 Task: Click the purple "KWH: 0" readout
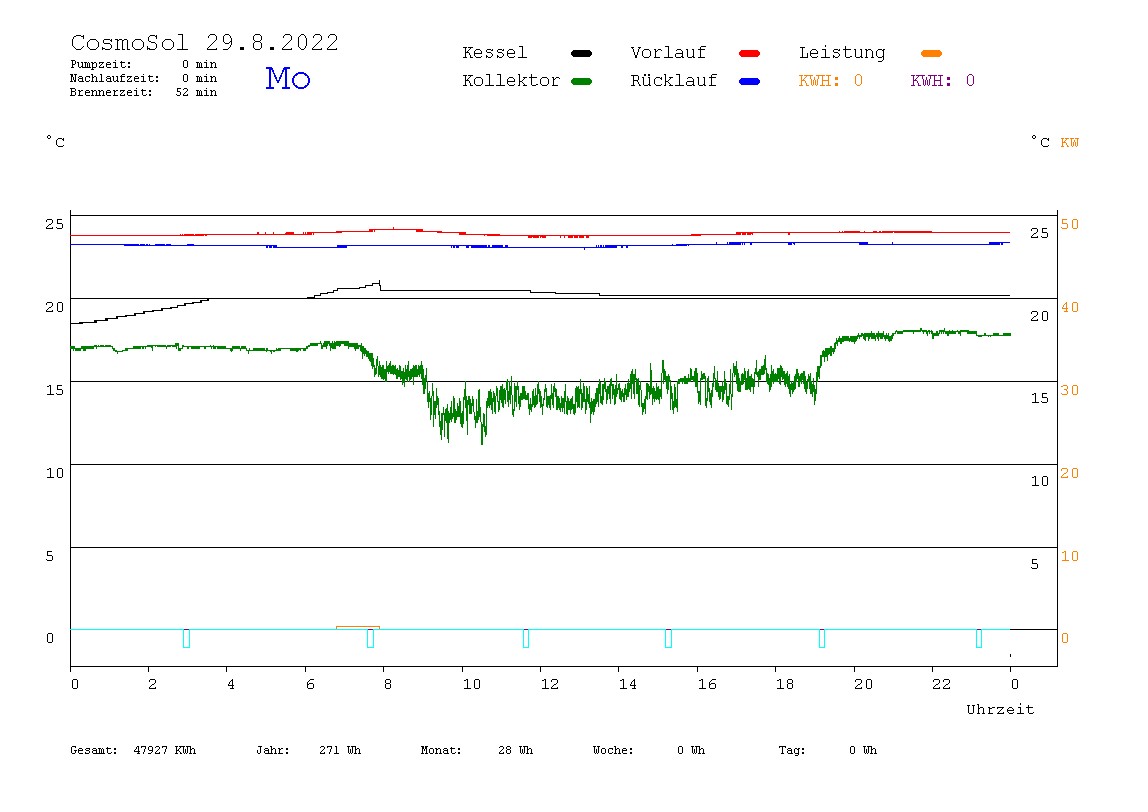(x=943, y=81)
